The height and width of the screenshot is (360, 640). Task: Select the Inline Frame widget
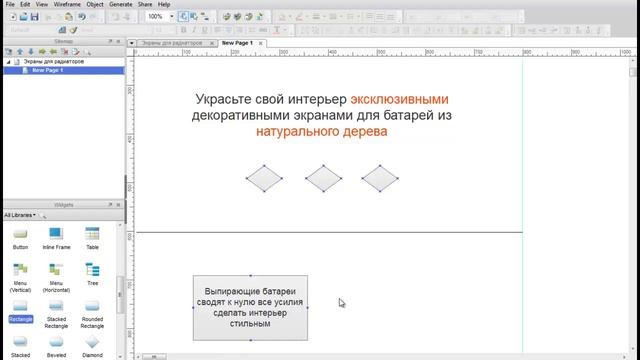pos(56,238)
